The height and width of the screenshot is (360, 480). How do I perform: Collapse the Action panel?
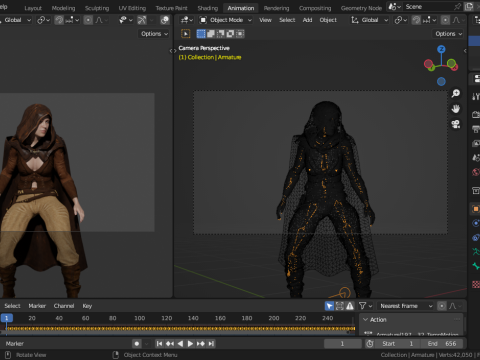coord(366,320)
